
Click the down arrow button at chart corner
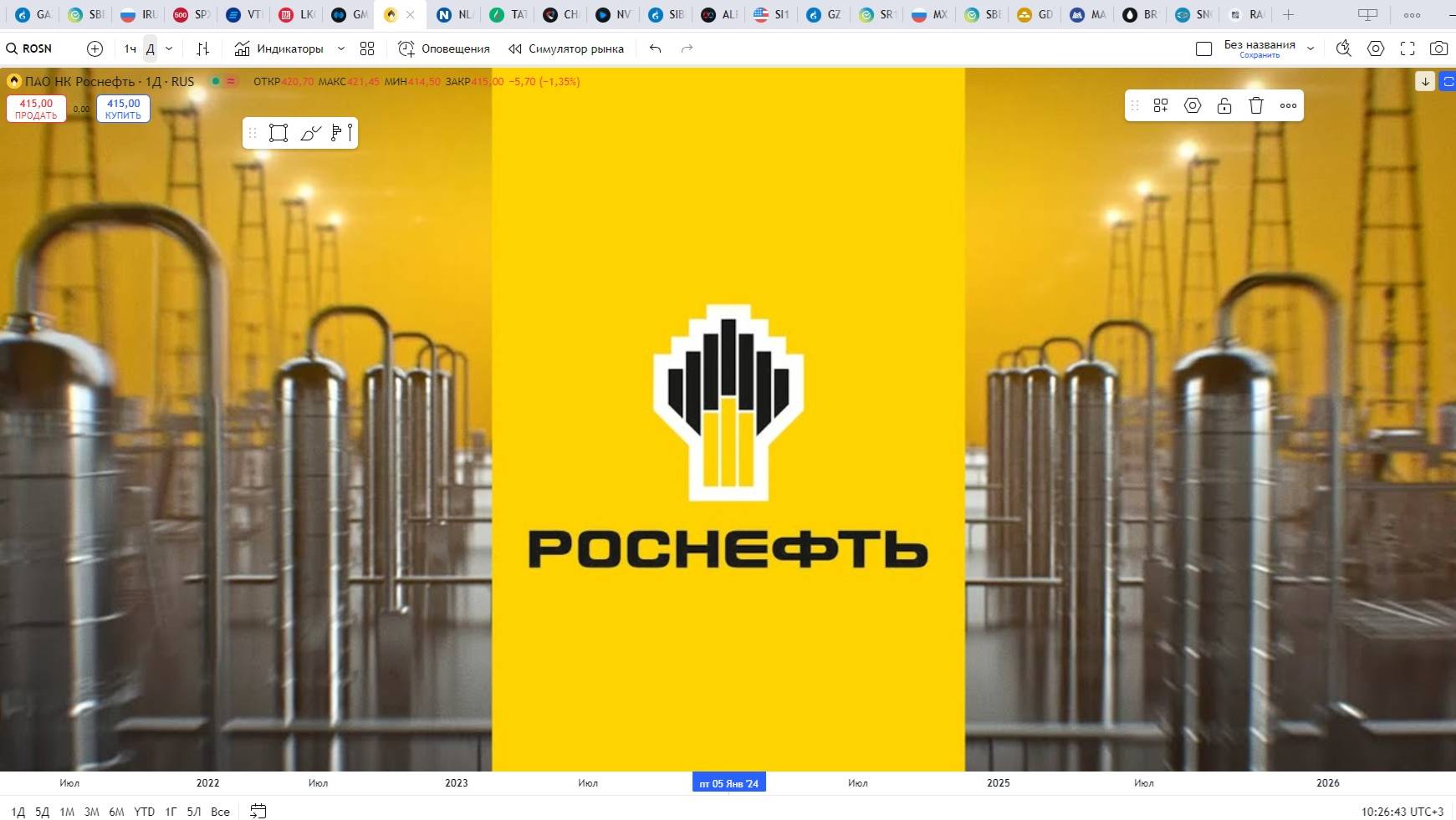[x=1425, y=81]
